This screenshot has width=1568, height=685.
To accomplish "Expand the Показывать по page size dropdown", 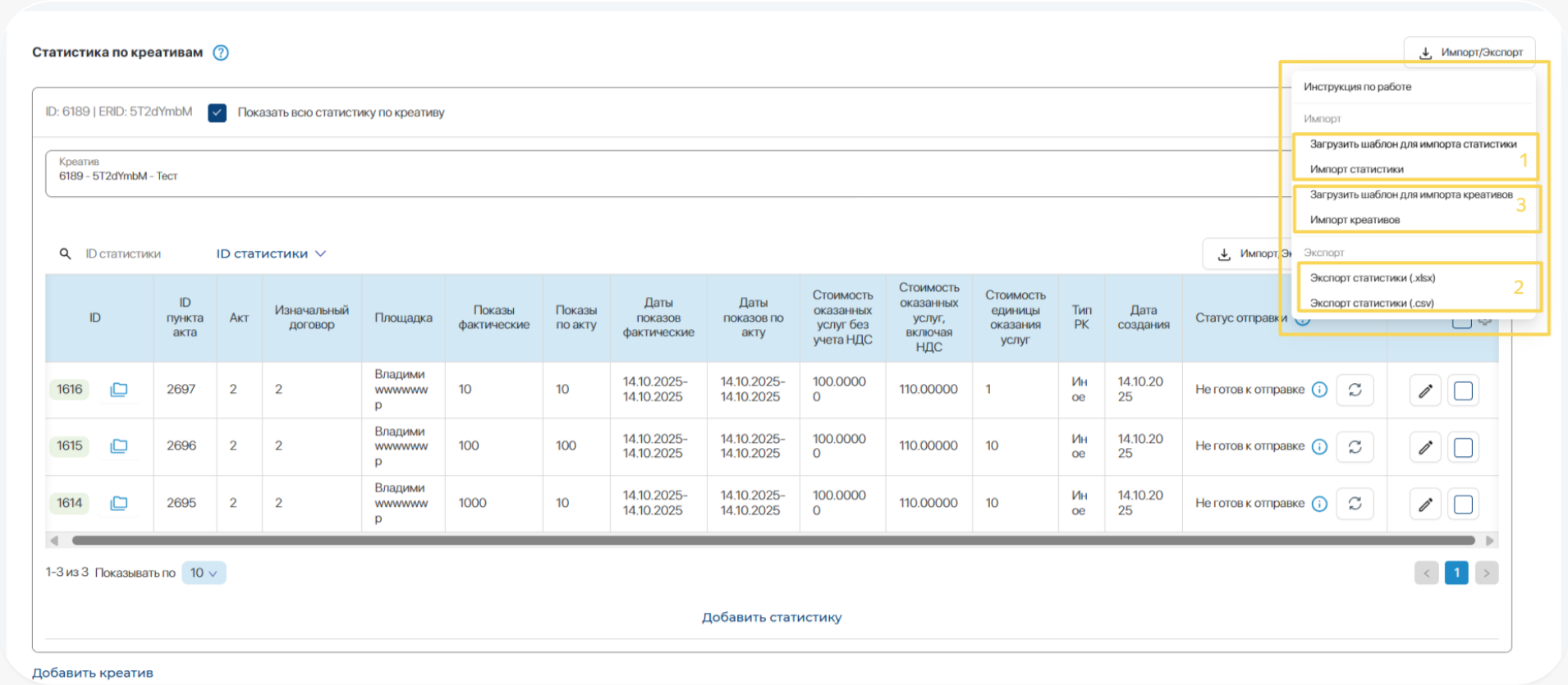I will [204, 573].
